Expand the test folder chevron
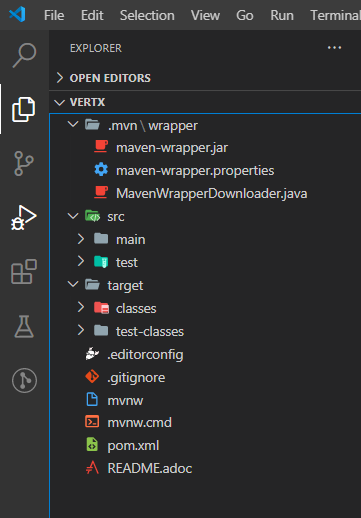 81,261
